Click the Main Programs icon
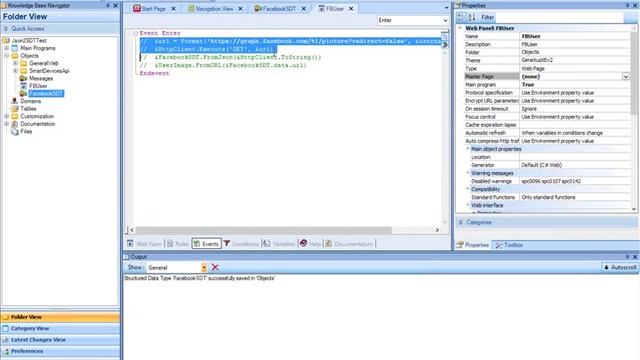 pos(15,48)
